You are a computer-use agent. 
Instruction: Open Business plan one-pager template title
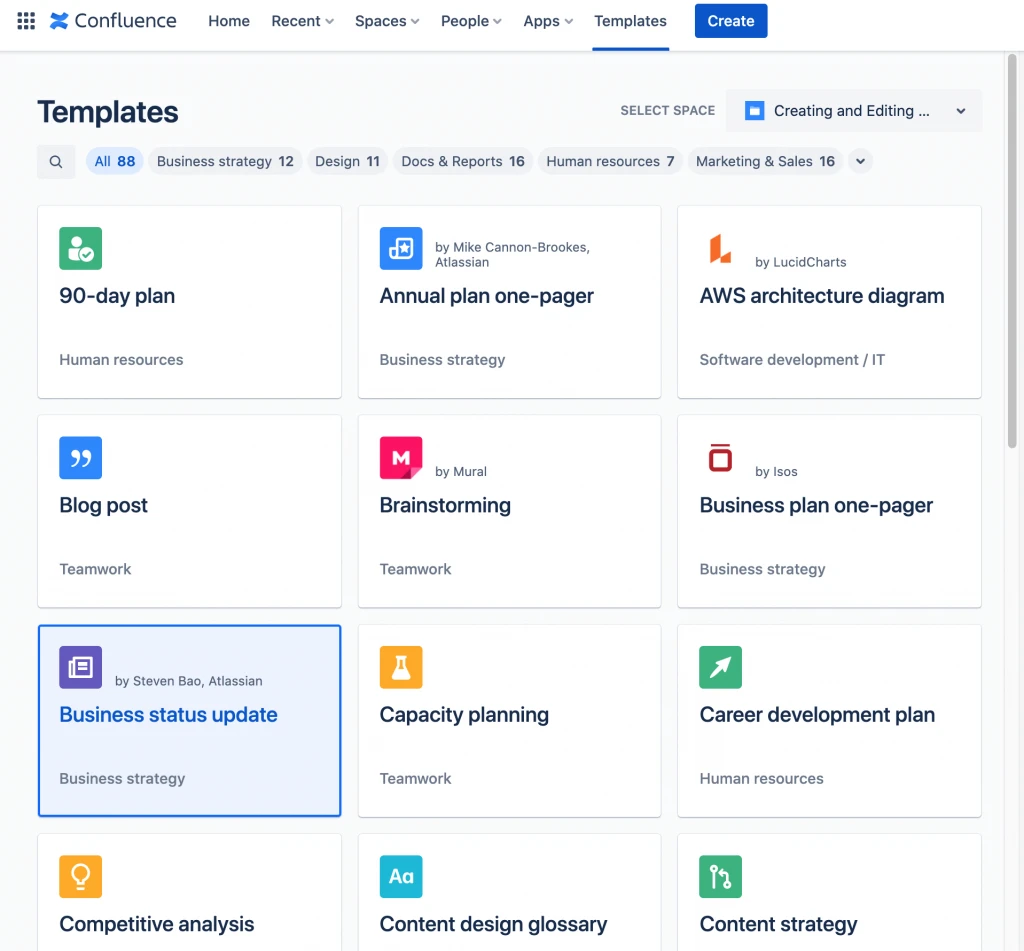click(x=816, y=506)
